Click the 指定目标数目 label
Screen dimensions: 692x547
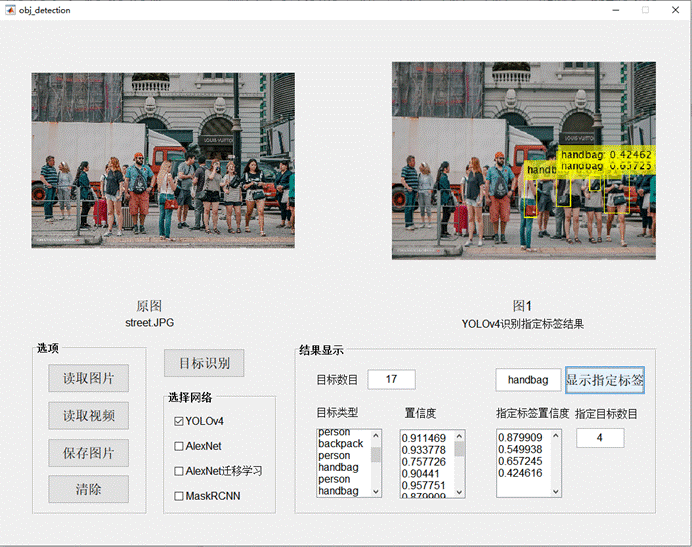[x=606, y=414]
